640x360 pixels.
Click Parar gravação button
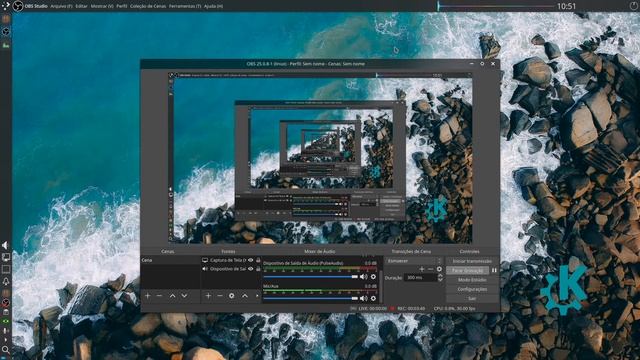point(468,270)
